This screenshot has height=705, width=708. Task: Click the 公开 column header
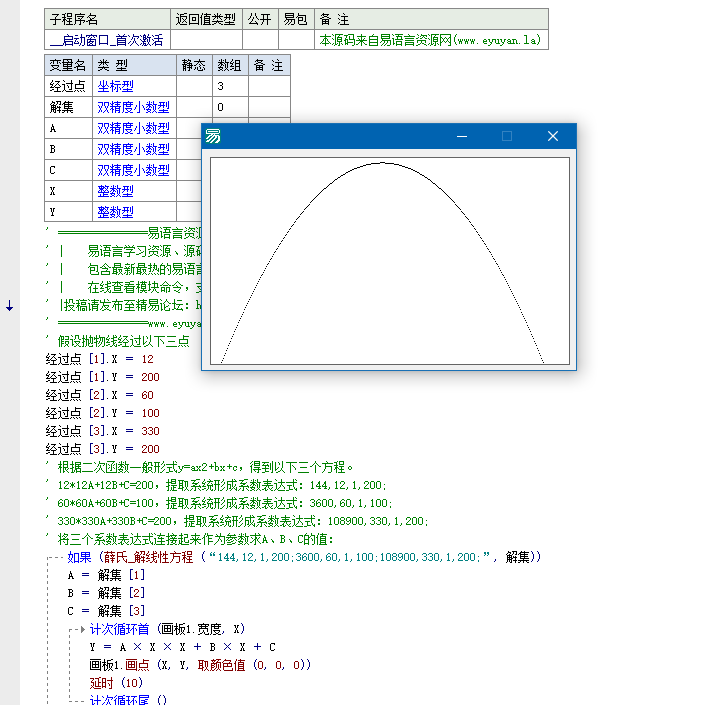tap(260, 19)
